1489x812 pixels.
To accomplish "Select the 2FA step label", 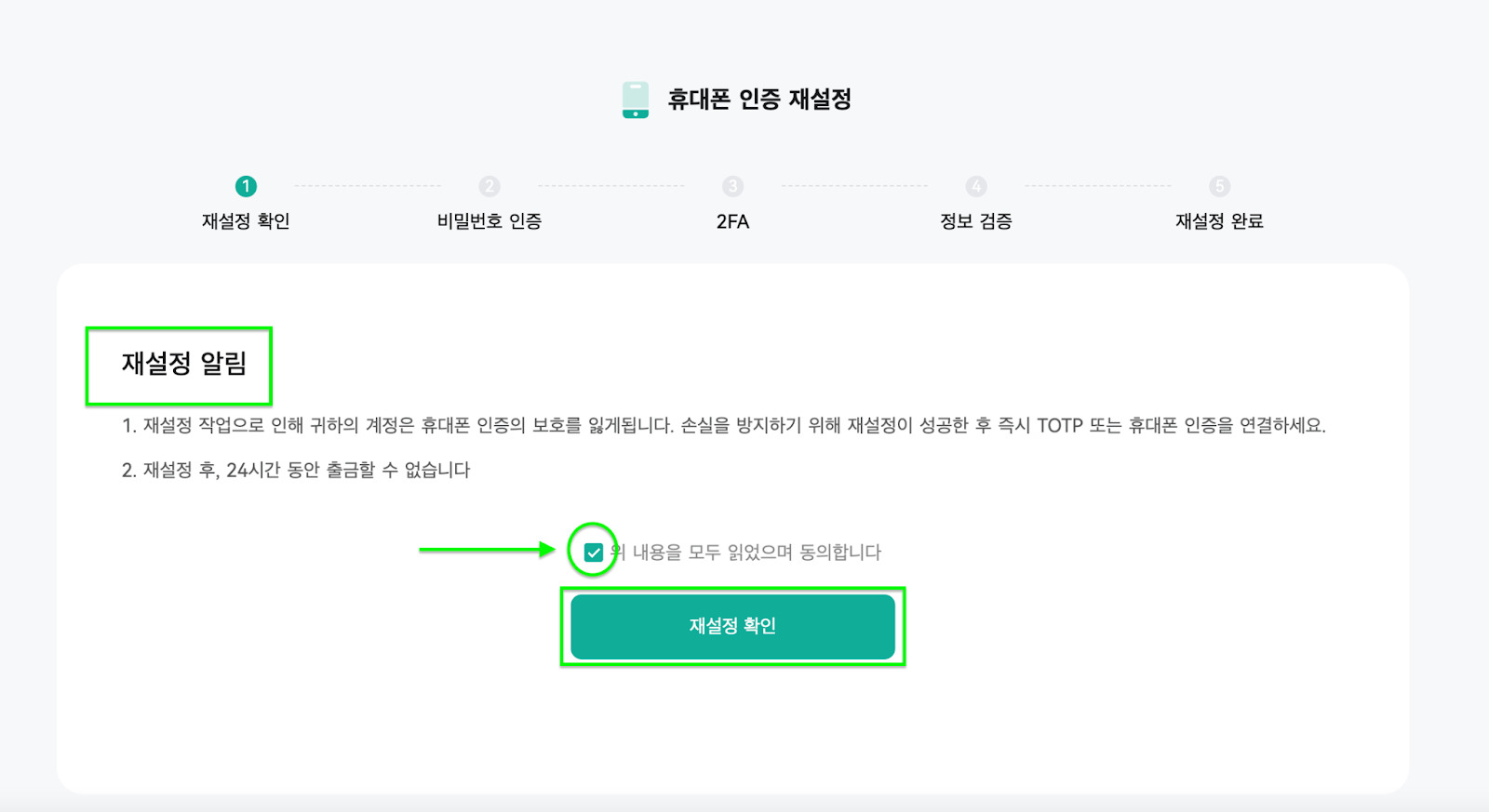I will point(734,221).
